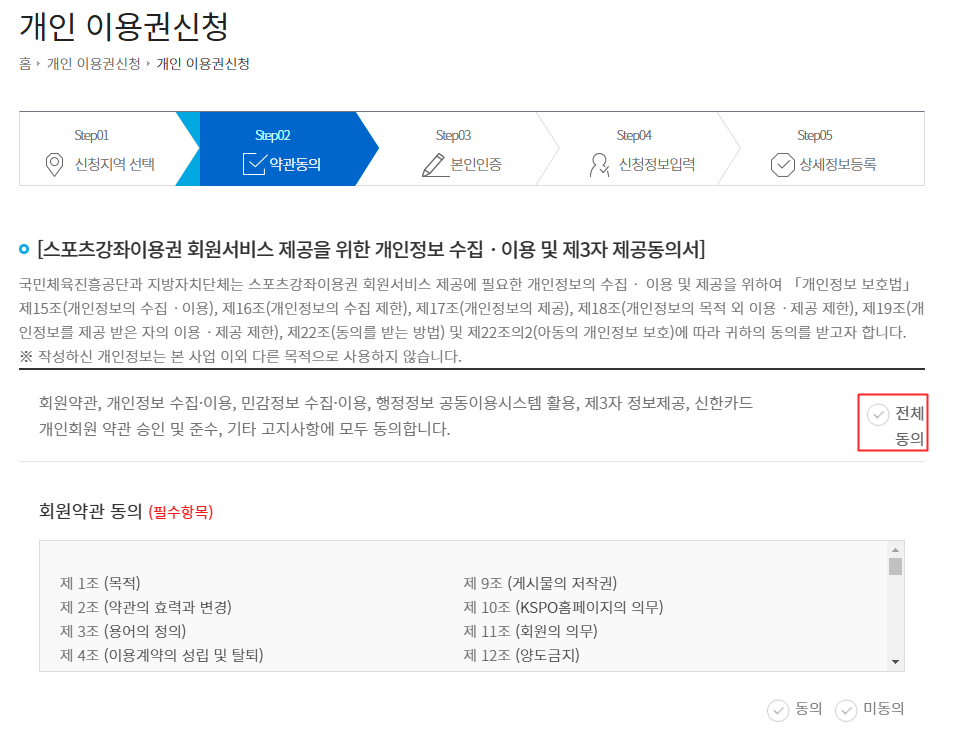
Task: Check the 동의 agreement checkbox
Action: [x=780, y=708]
